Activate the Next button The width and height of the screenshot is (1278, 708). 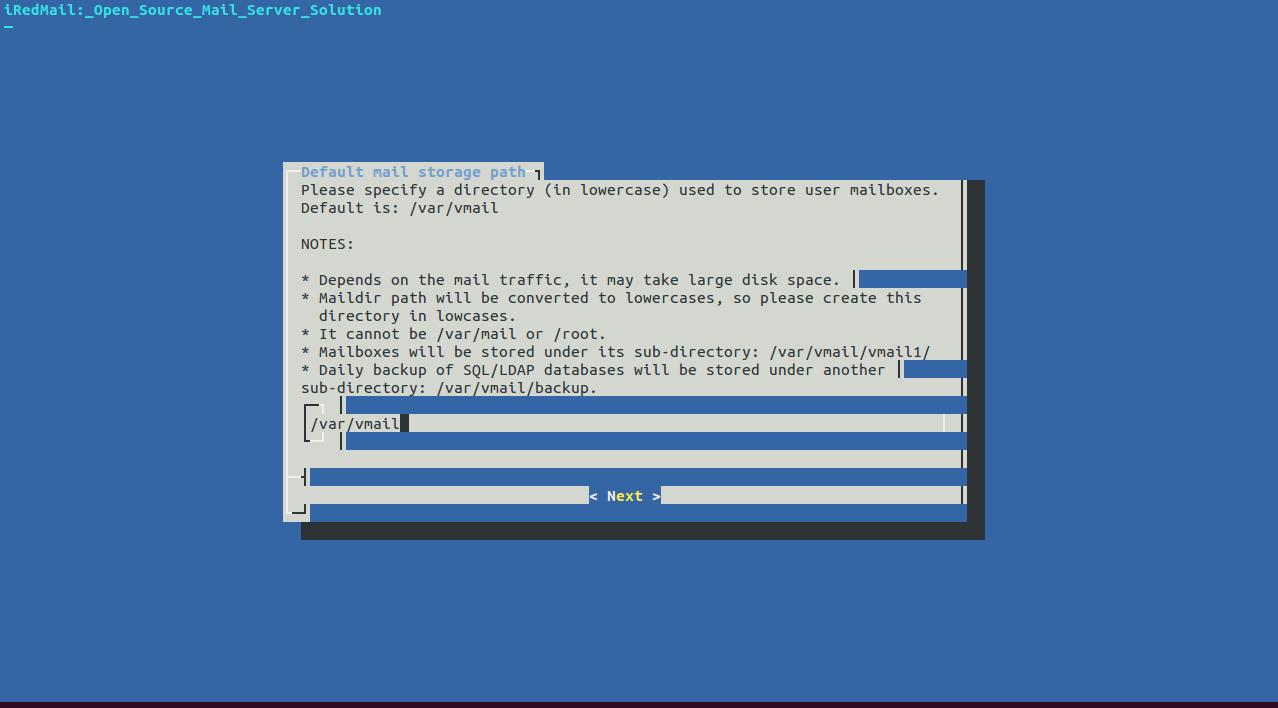[x=625, y=496]
